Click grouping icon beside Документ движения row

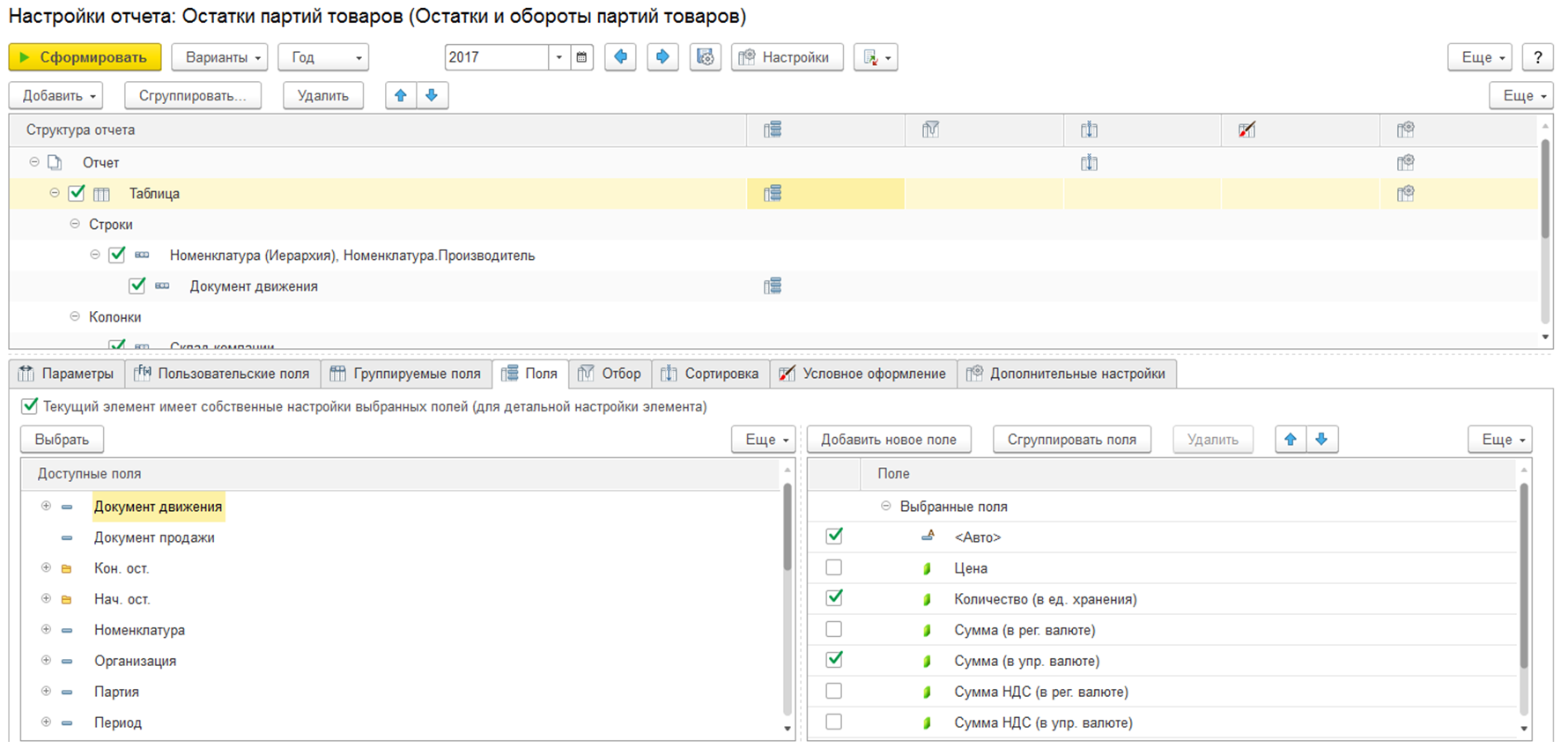(162, 285)
